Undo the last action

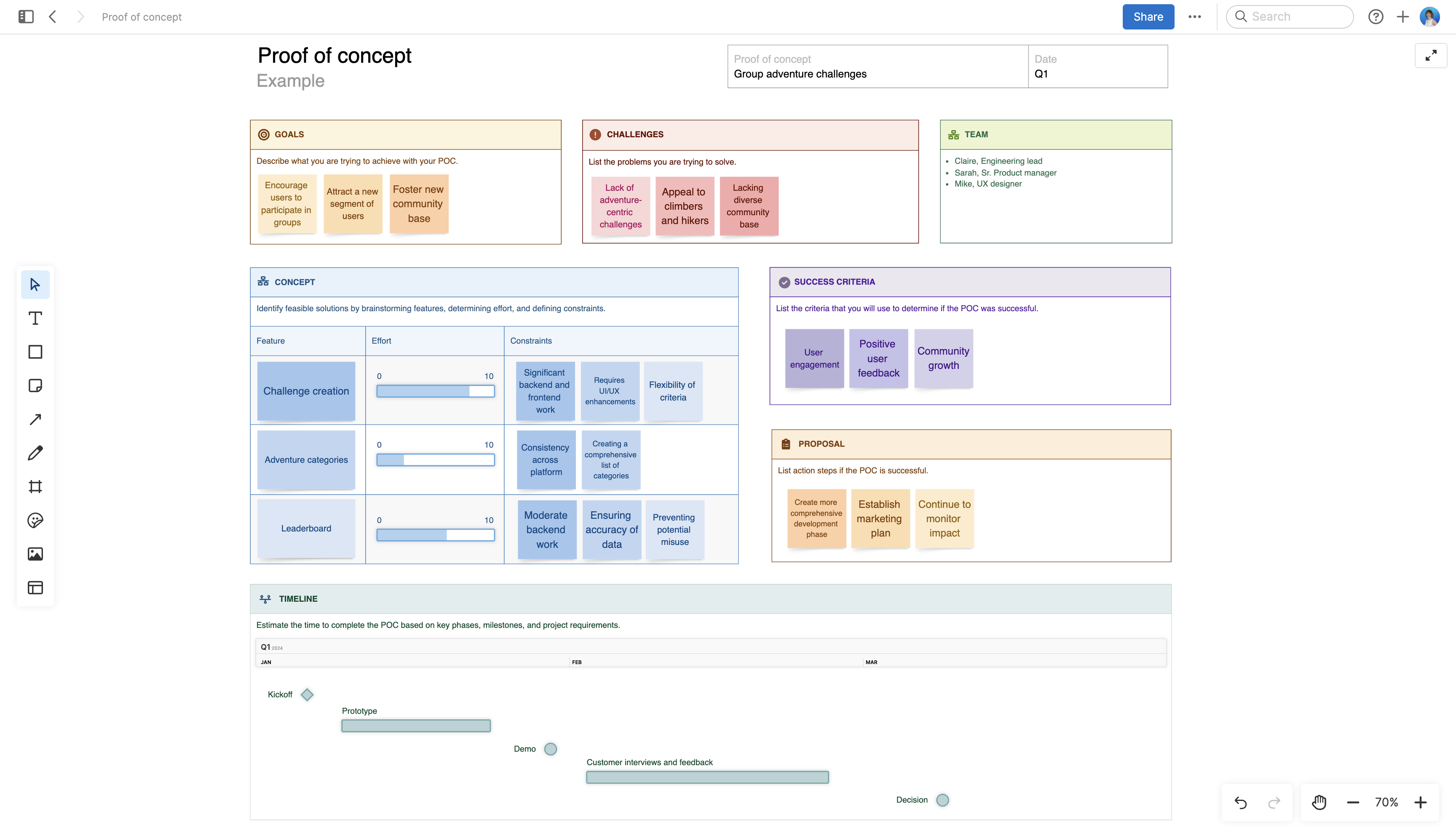1241,802
